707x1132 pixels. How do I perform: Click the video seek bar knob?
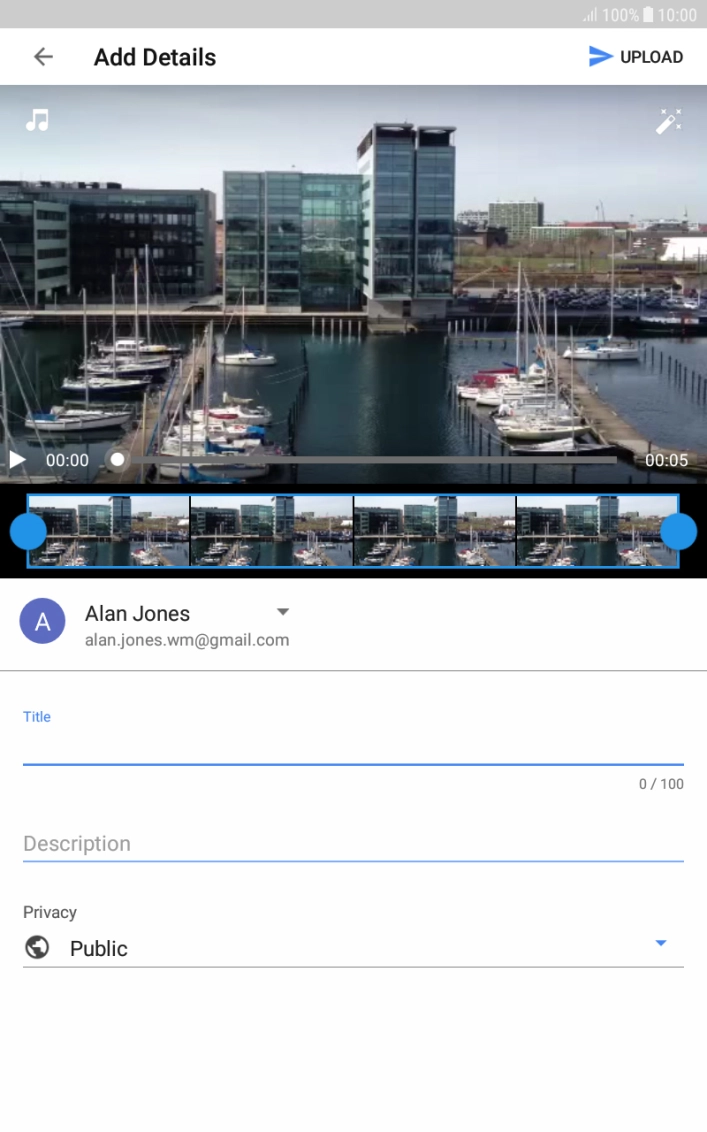118,460
